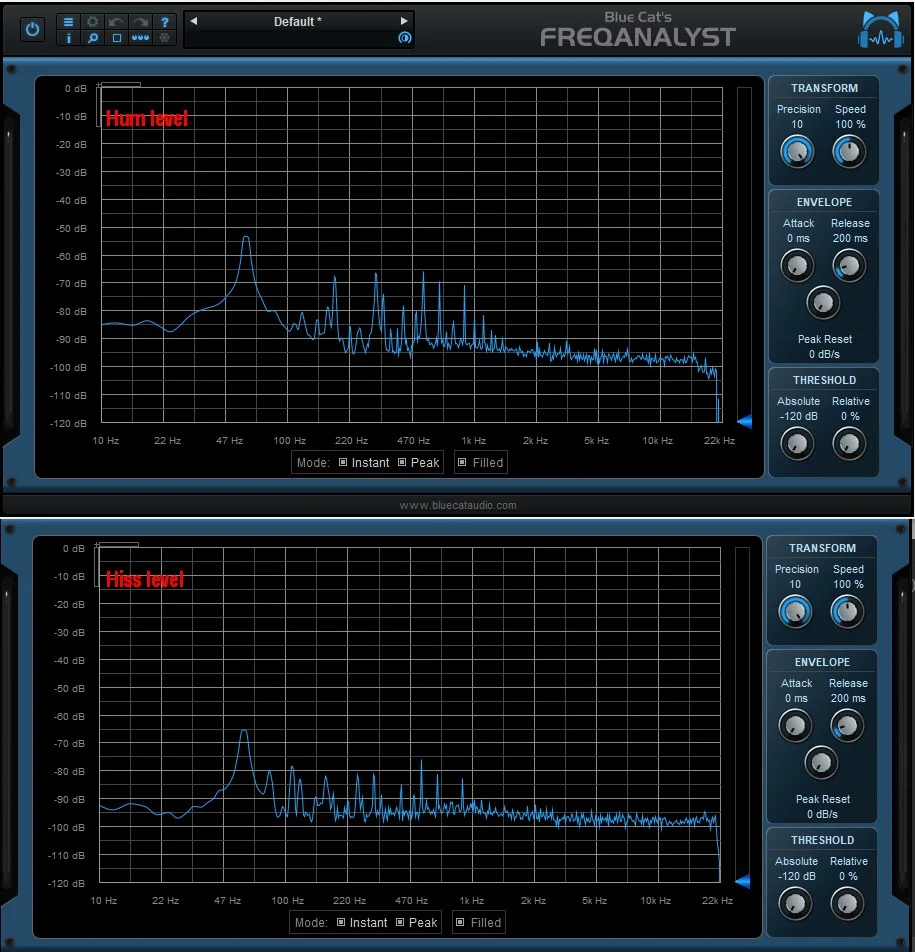Click '0 %' Relative value in bottom panel

pos(848,877)
